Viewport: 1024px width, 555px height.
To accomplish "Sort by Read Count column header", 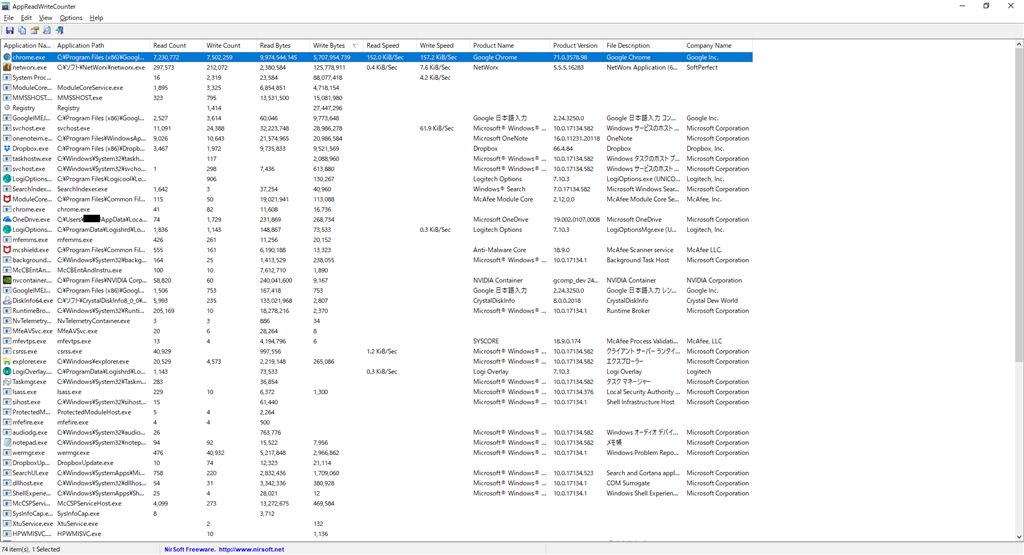I will coord(177,46).
